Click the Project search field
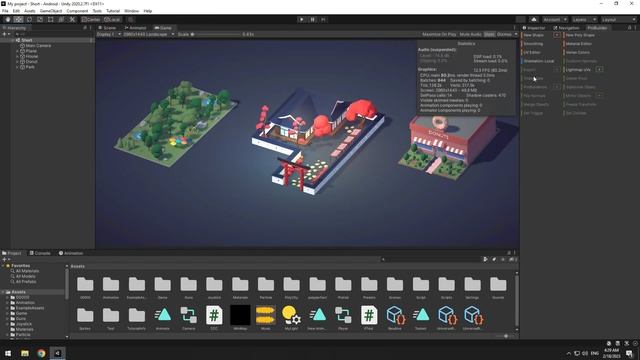This screenshot has width=640, height=360. point(431,259)
